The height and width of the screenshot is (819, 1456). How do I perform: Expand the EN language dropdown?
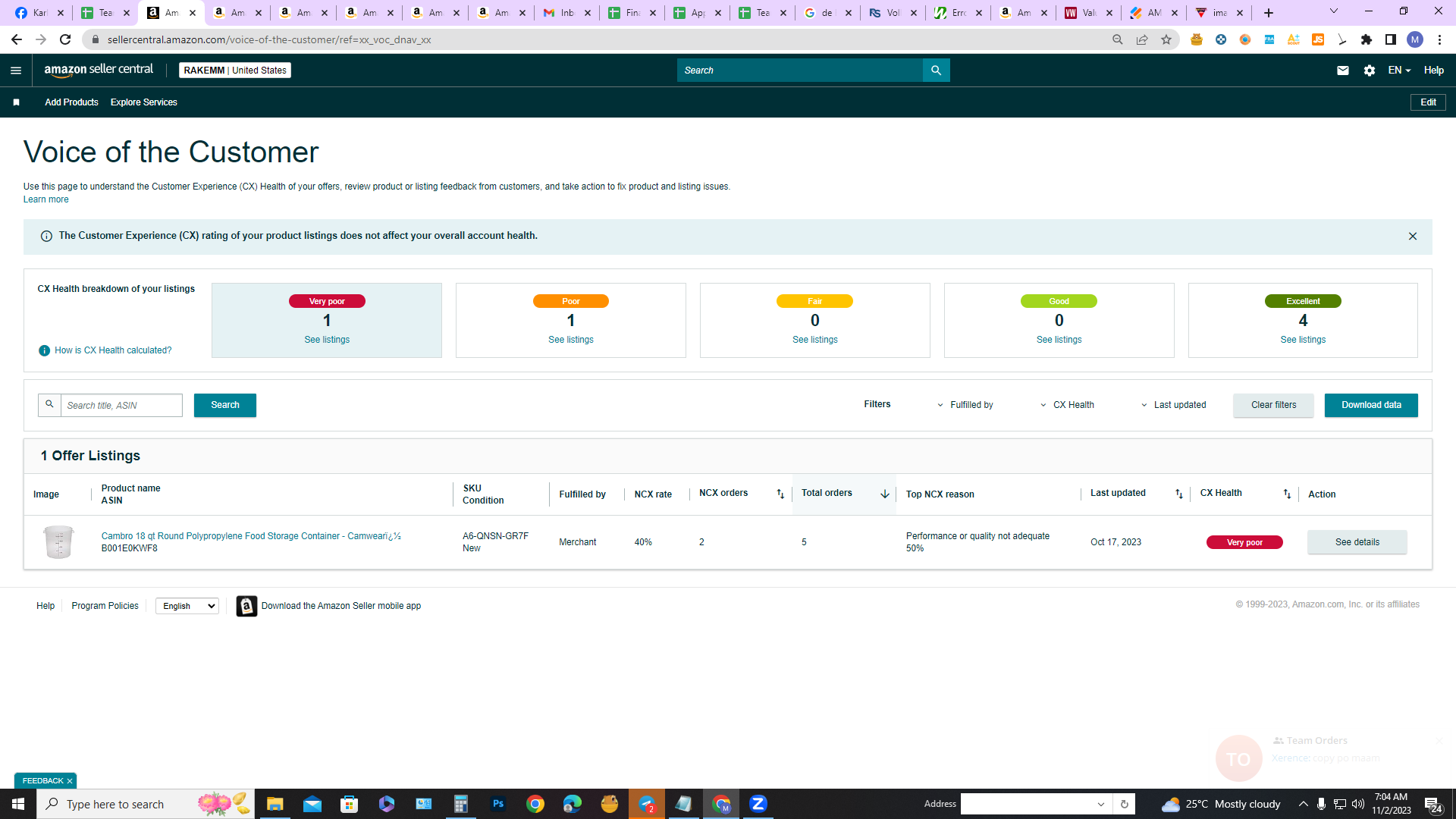[x=1399, y=71]
